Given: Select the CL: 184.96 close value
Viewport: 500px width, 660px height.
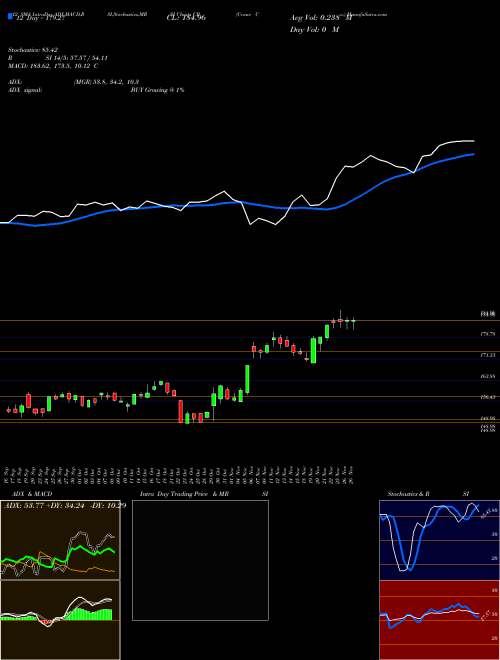Looking at the screenshot, I should click(186, 18).
